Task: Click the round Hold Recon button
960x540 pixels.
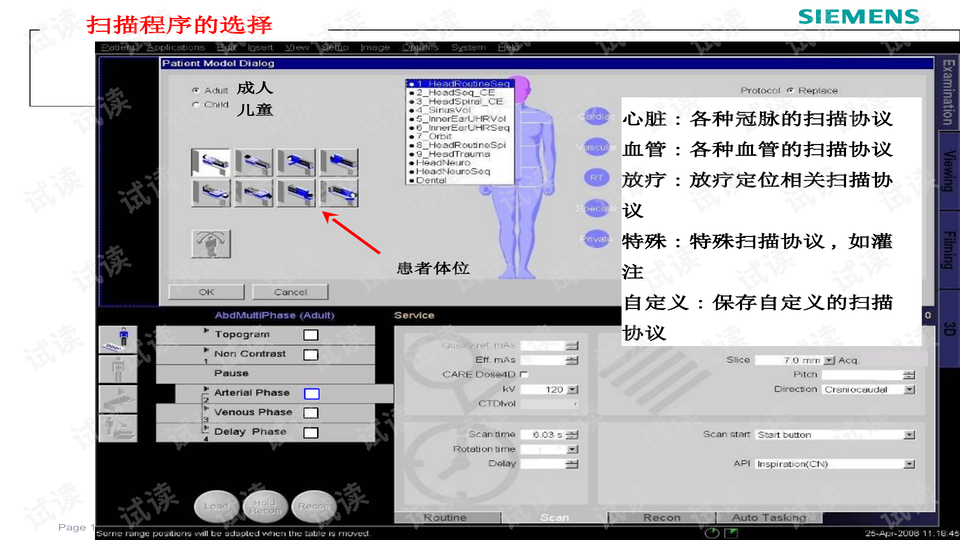Action: click(265, 506)
